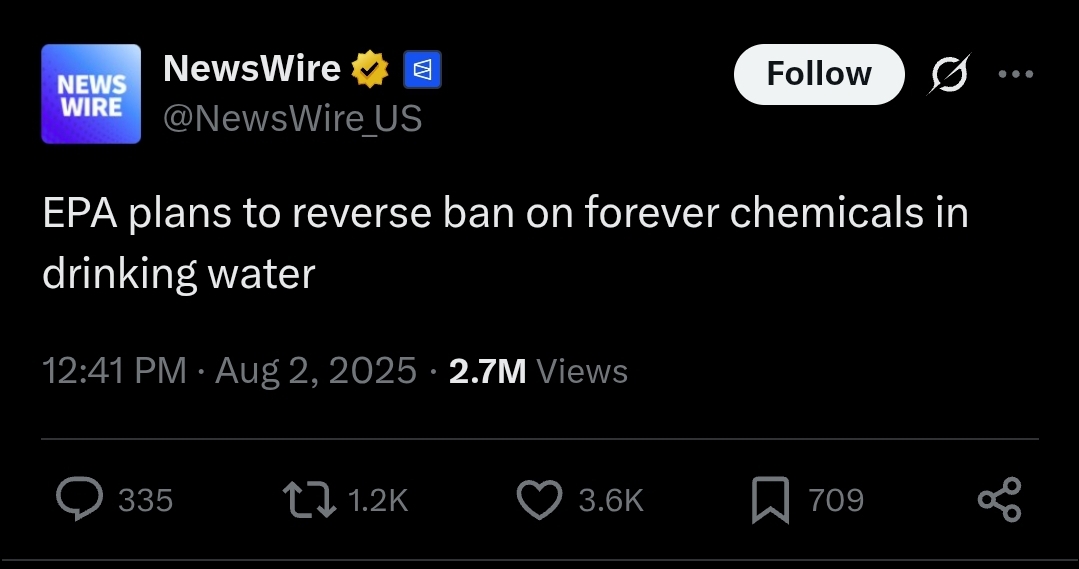Image resolution: width=1079 pixels, height=569 pixels.
Task: Follow the NewsWire account
Action: (x=819, y=74)
